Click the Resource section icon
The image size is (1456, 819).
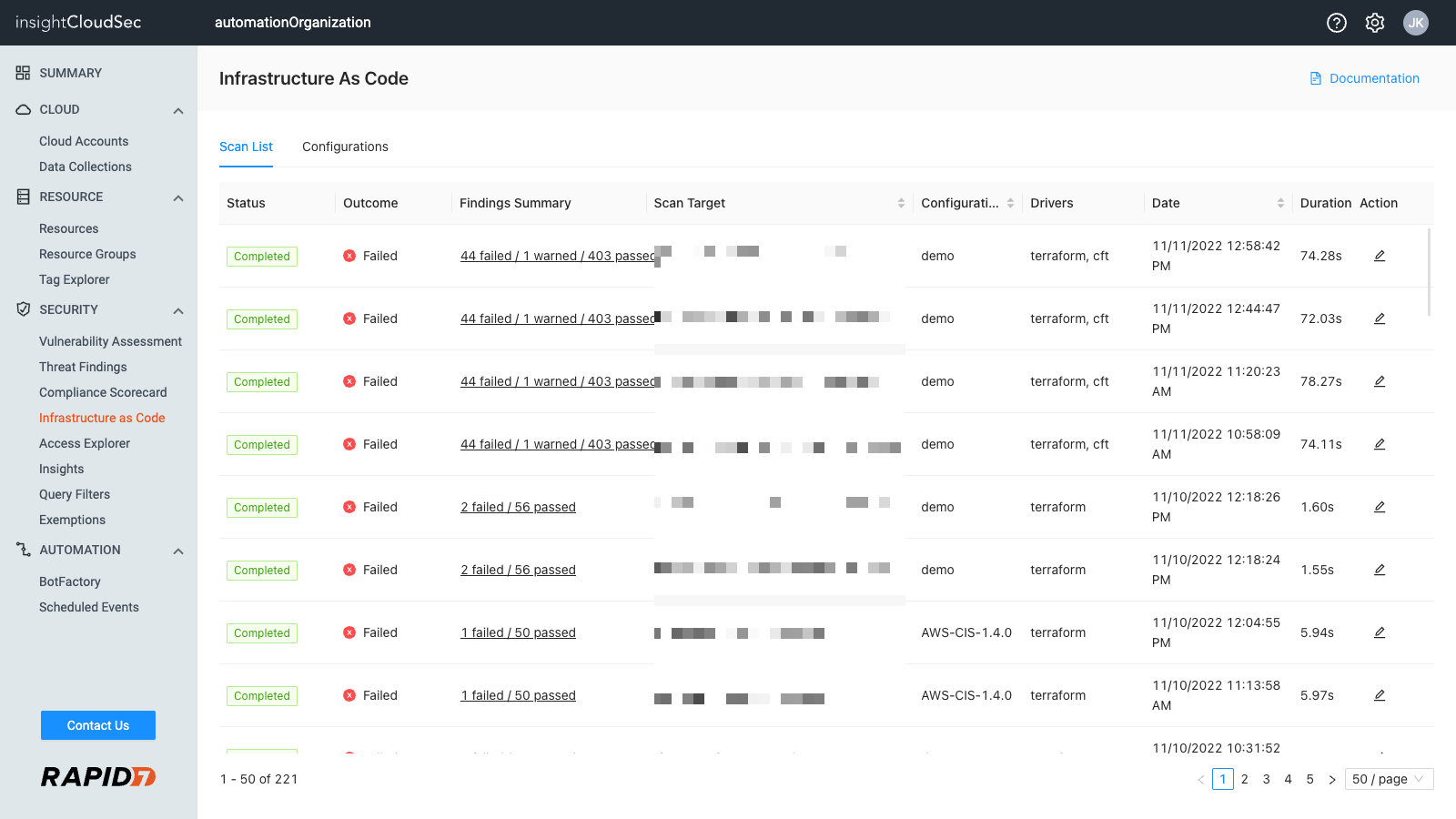23,197
